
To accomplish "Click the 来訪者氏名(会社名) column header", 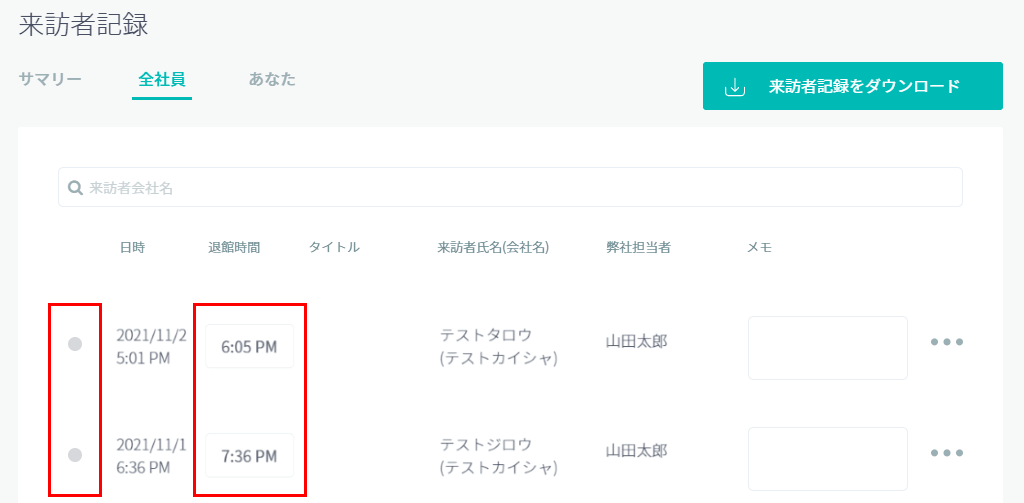I will pos(493,248).
